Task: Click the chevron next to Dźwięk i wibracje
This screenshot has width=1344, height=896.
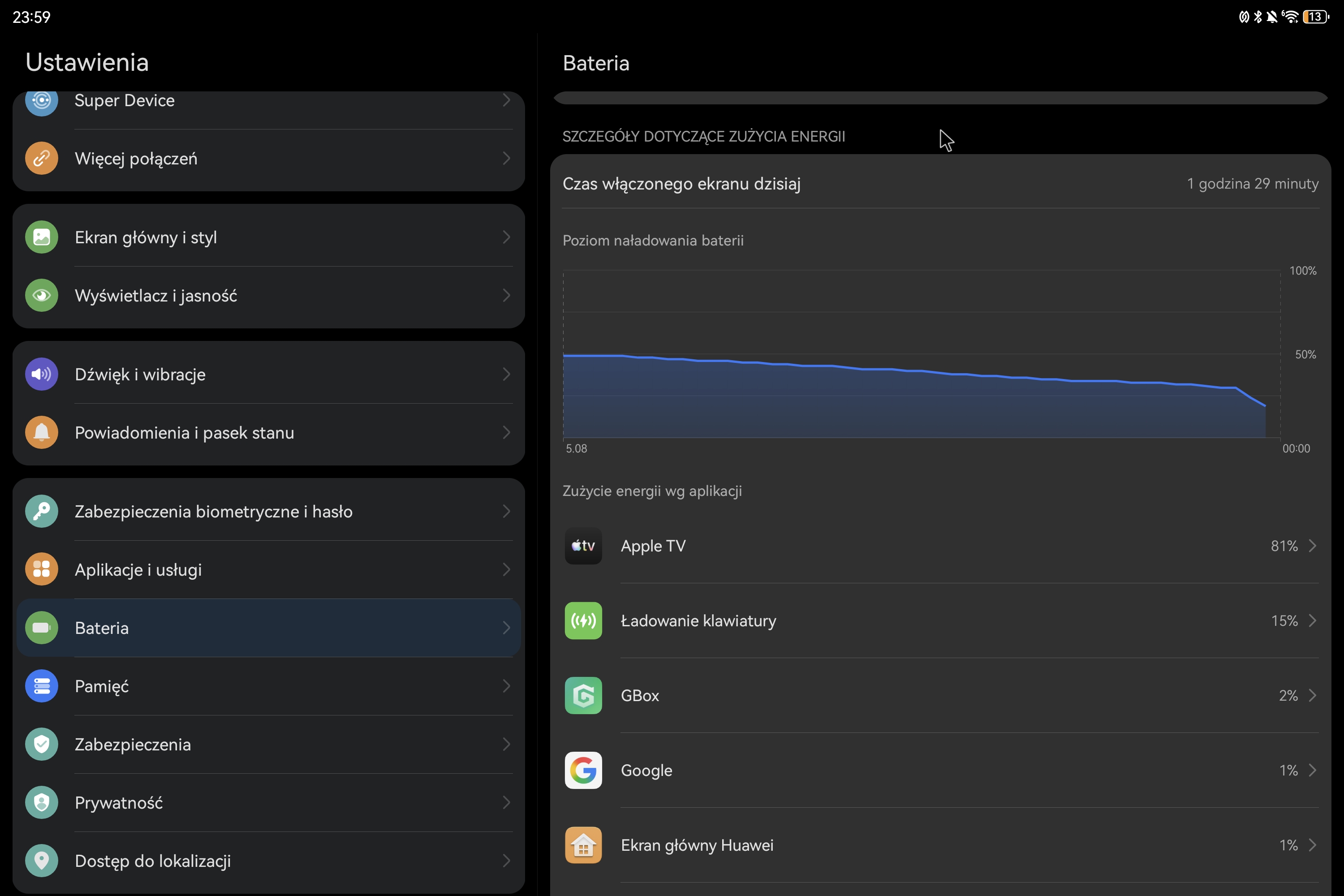Action: 506,374
